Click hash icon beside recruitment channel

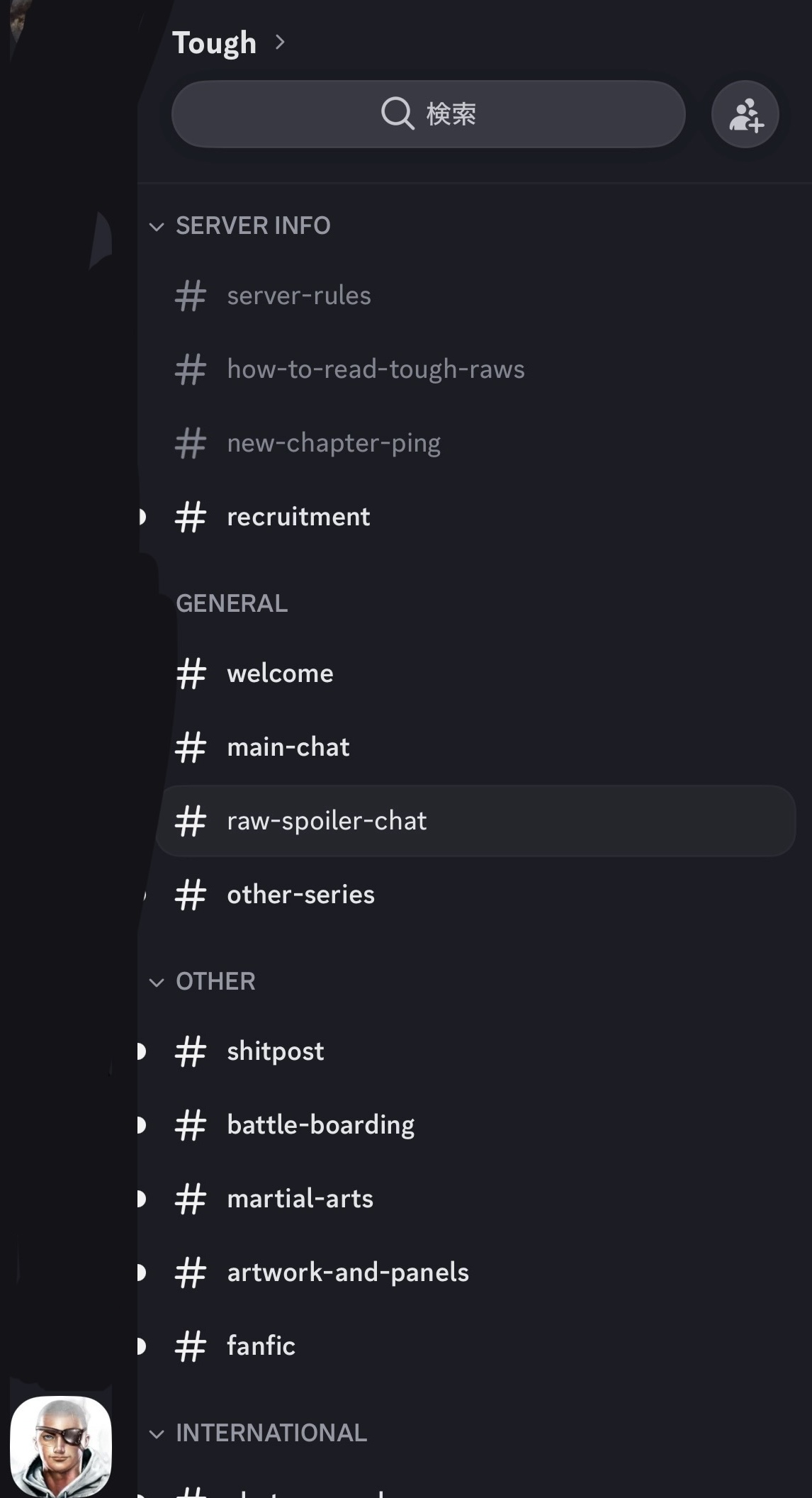point(191,517)
